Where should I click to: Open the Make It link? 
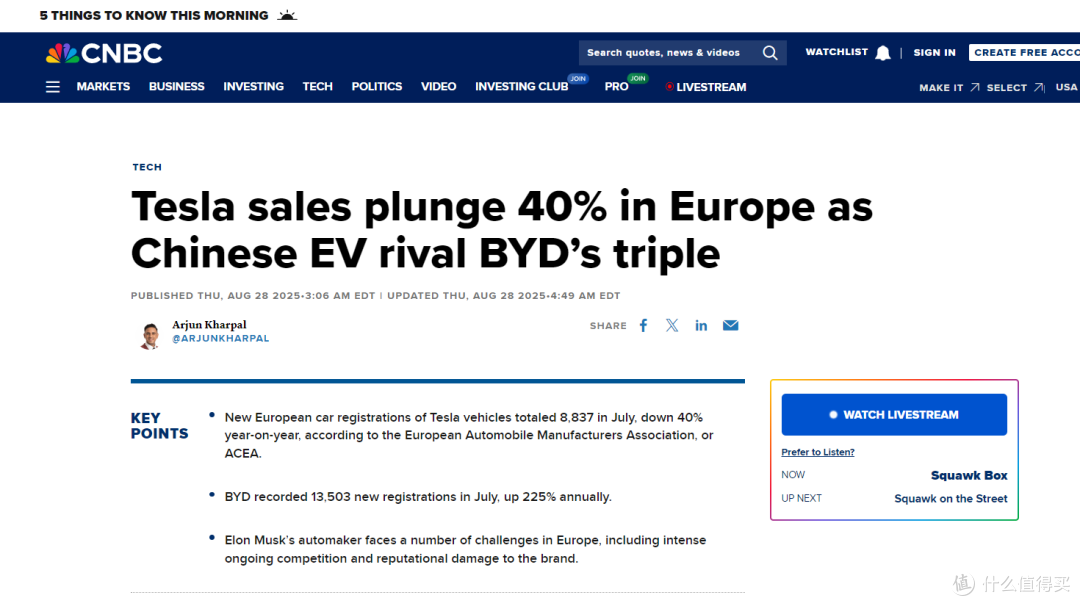click(x=941, y=87)
